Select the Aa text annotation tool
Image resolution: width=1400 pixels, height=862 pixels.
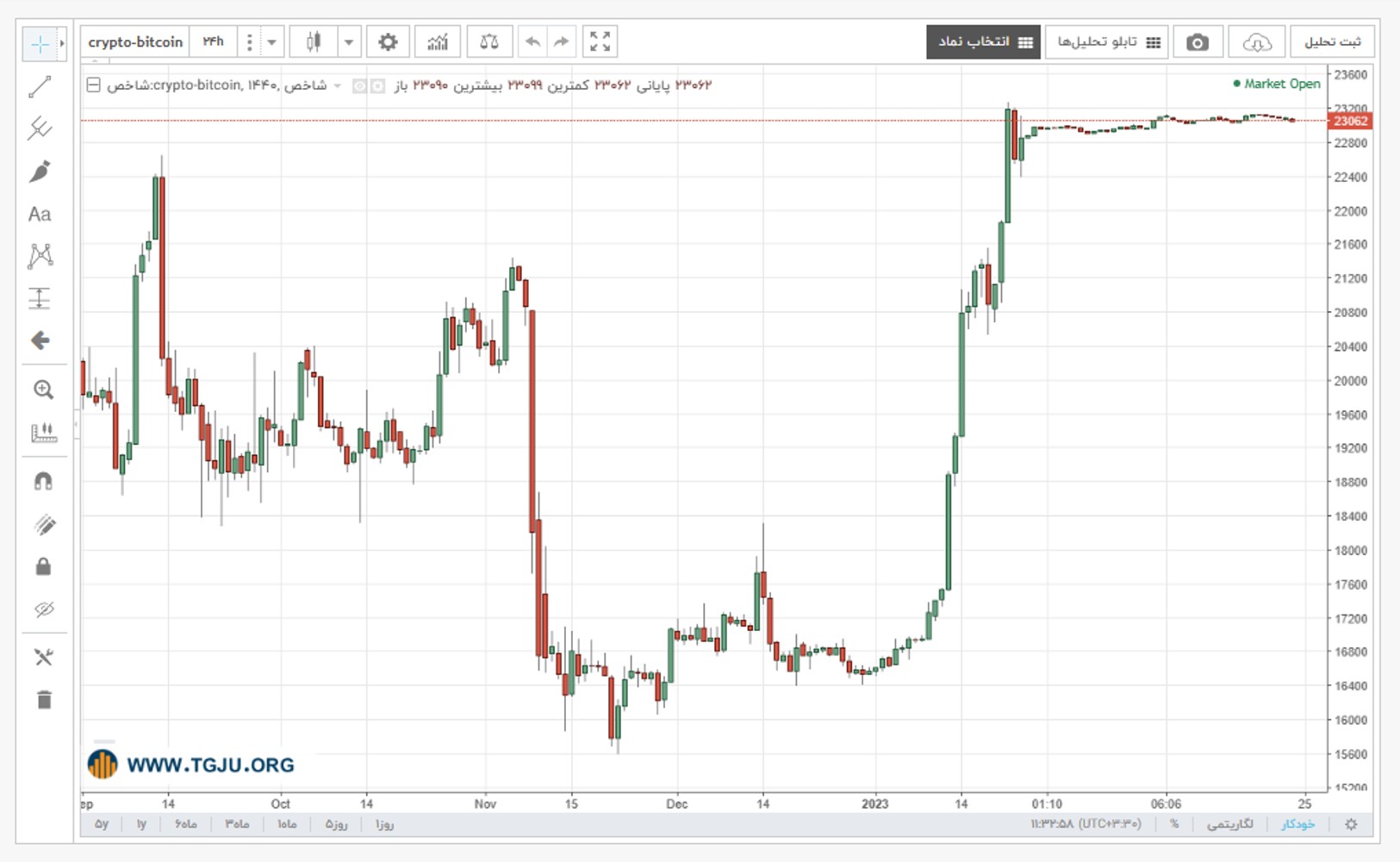[x=40, y=214]
